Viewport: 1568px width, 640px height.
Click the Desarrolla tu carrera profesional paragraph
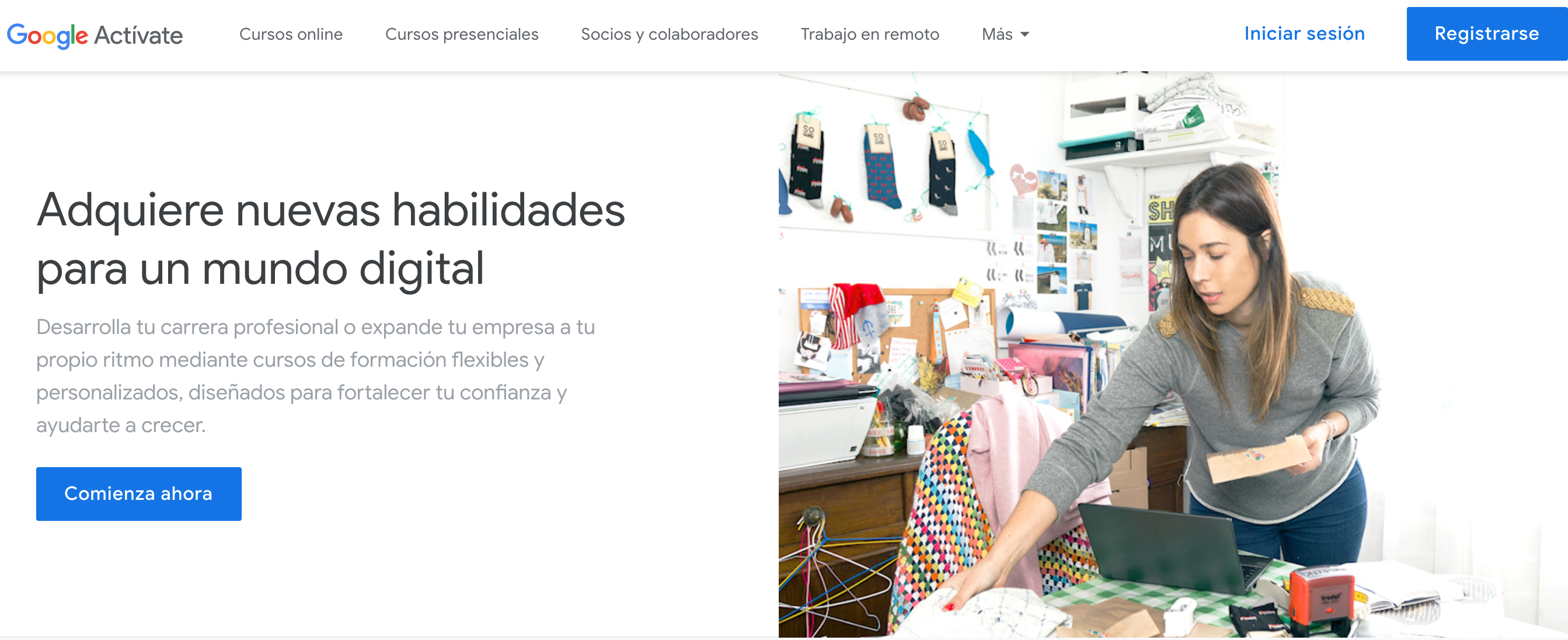[x=315, y=375]
